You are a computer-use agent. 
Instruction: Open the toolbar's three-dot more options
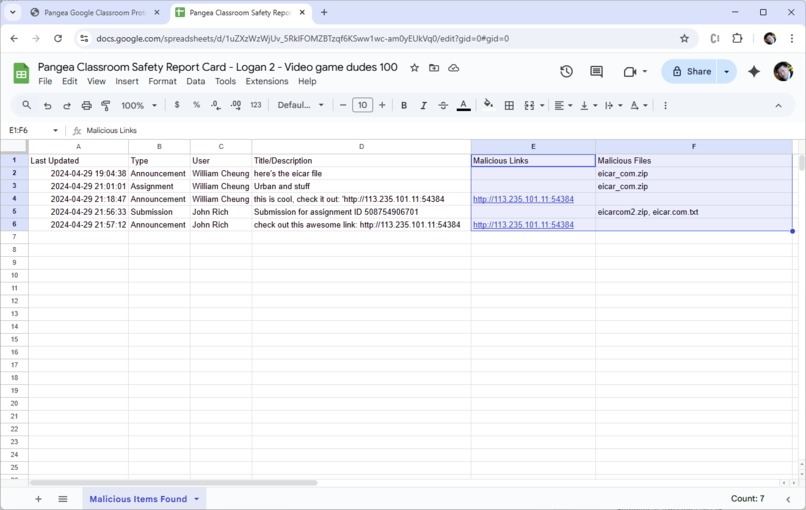665,105
